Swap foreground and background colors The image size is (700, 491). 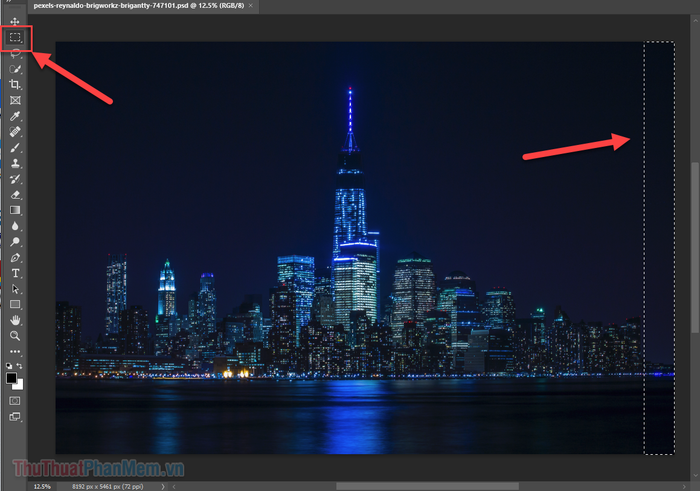coord(21,367)
